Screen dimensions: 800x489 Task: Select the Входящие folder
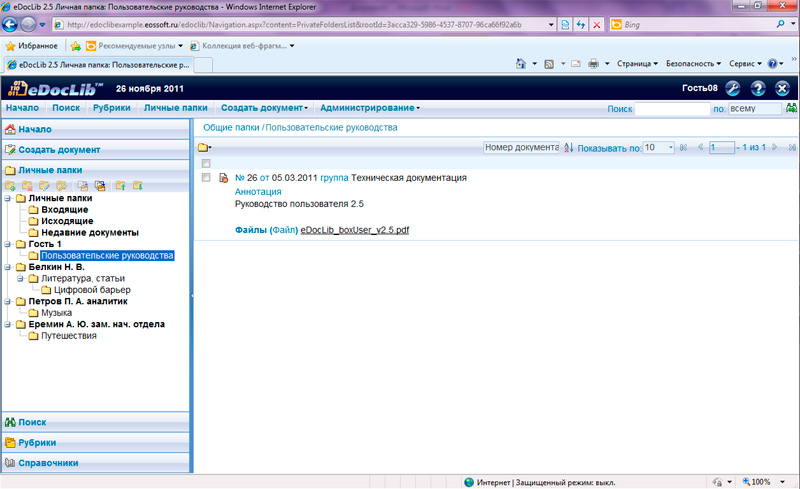[64, 210]
